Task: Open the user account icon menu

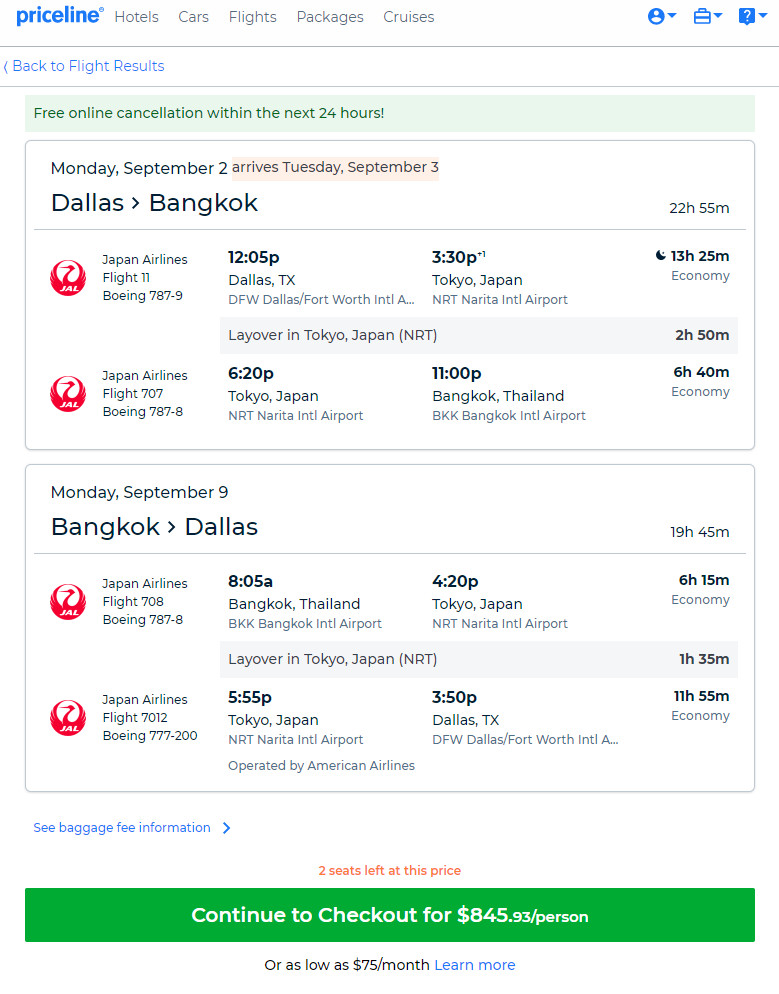Action: click(656, 16)
